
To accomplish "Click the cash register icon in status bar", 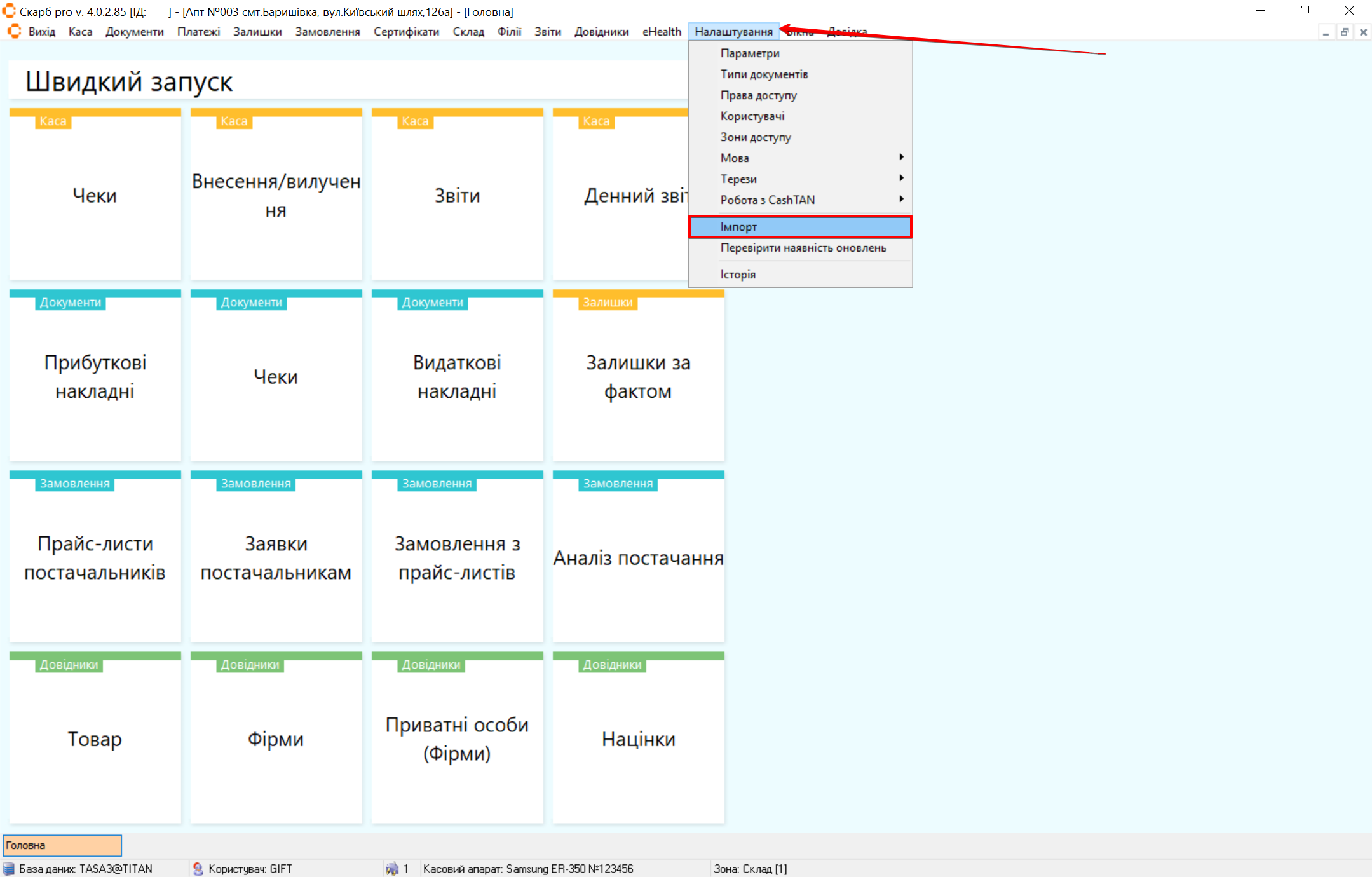I will (x=392, y=869).
